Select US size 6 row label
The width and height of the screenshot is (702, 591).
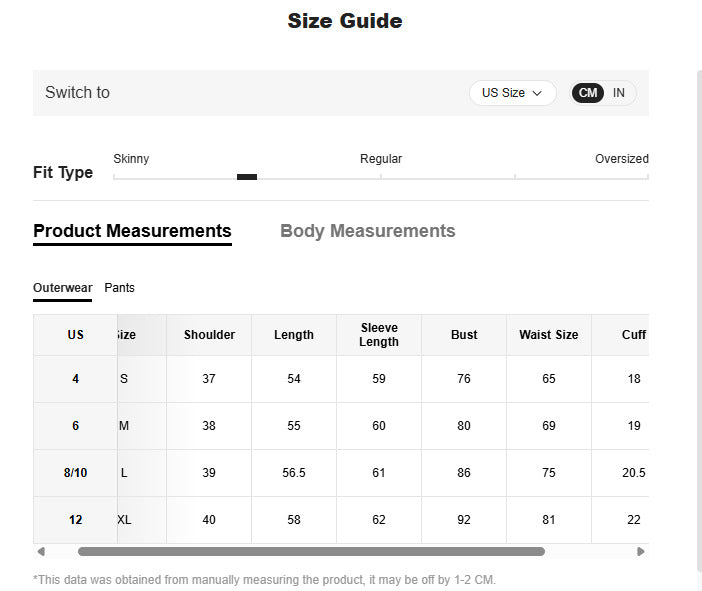point(75,426)
